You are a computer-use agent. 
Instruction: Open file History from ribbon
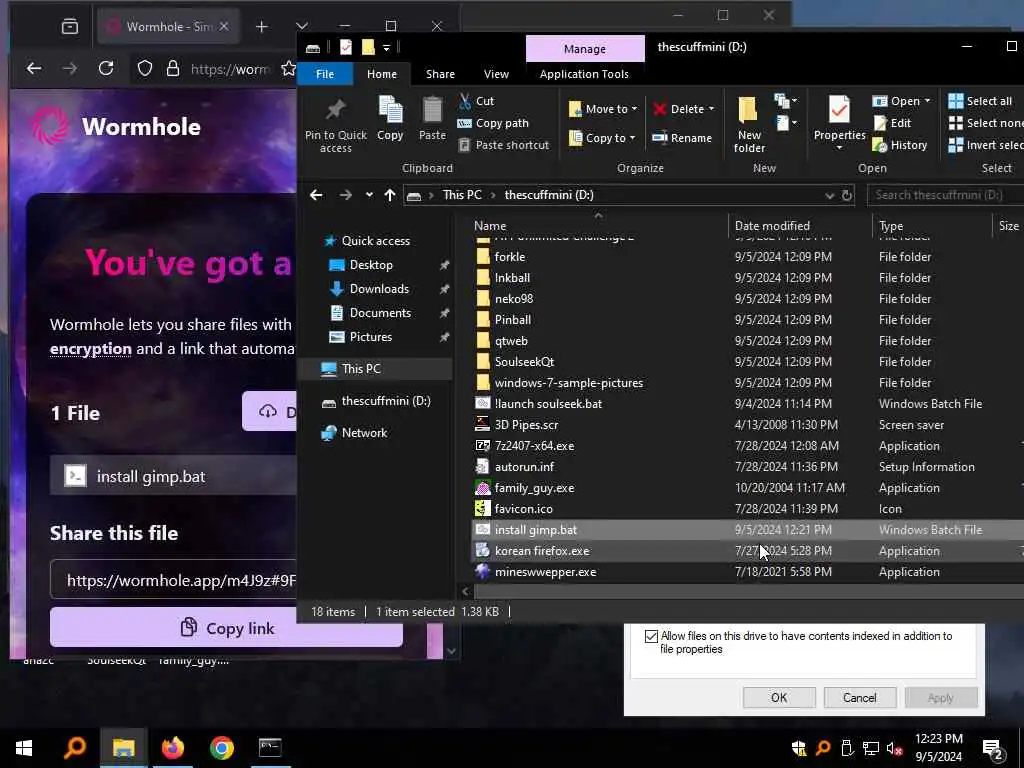(900, 145)
